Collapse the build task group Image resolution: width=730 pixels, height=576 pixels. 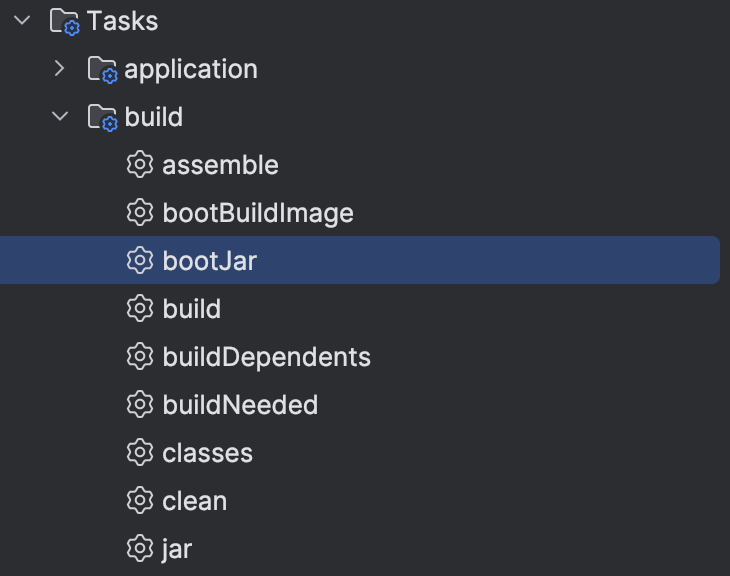pos(60,116)
